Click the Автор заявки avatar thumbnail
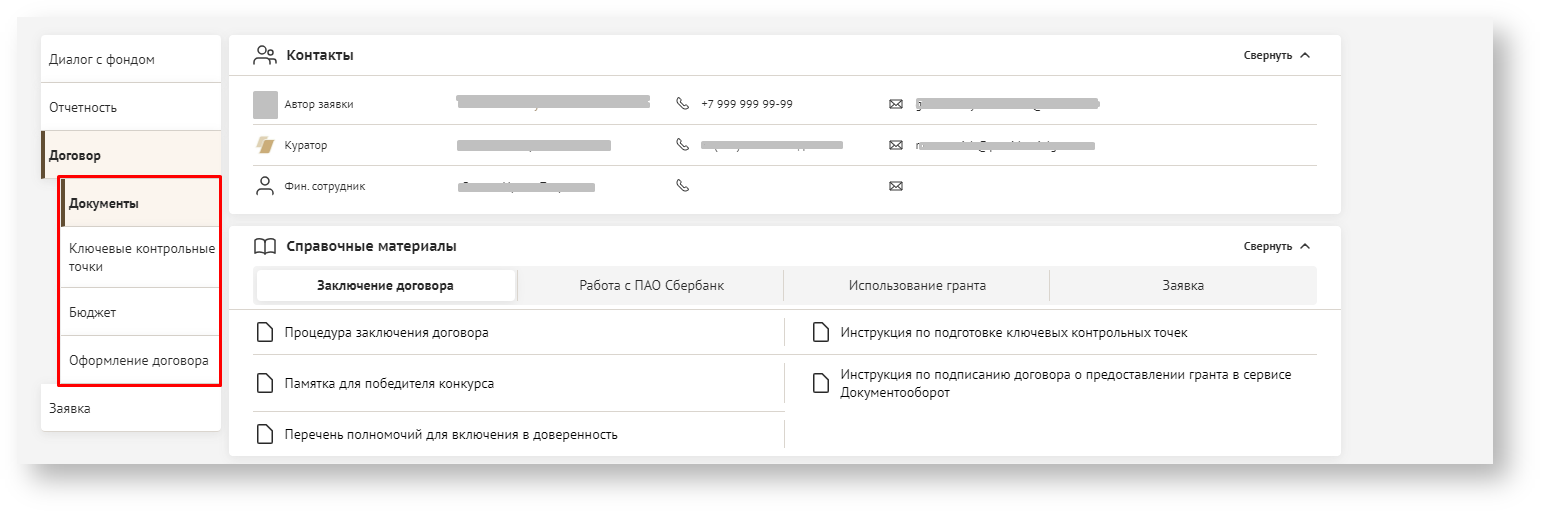Image resolution: width=1541 pixels, height=512 pixels. 265,104
